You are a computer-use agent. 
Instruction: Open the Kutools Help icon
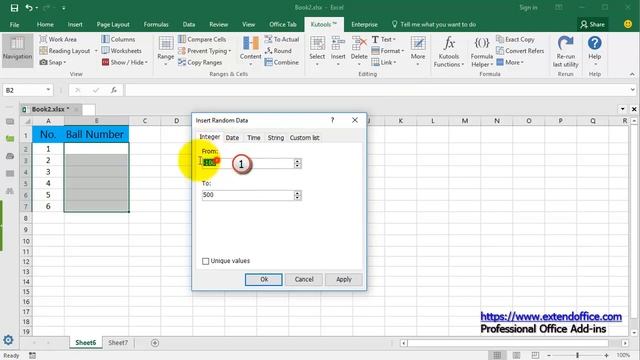(x=595, y=43)
